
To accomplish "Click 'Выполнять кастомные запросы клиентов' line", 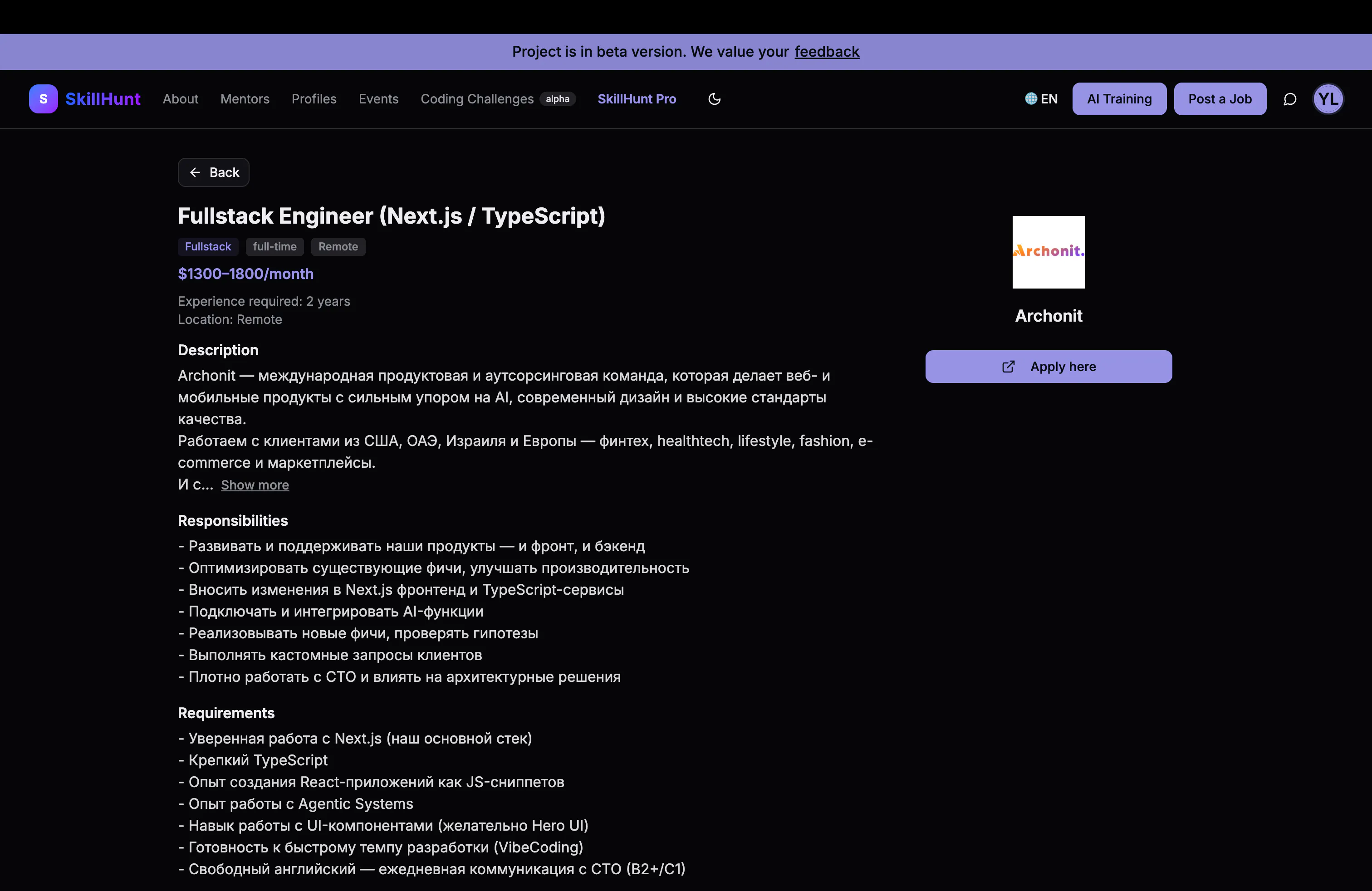I will tap(330, 655).
